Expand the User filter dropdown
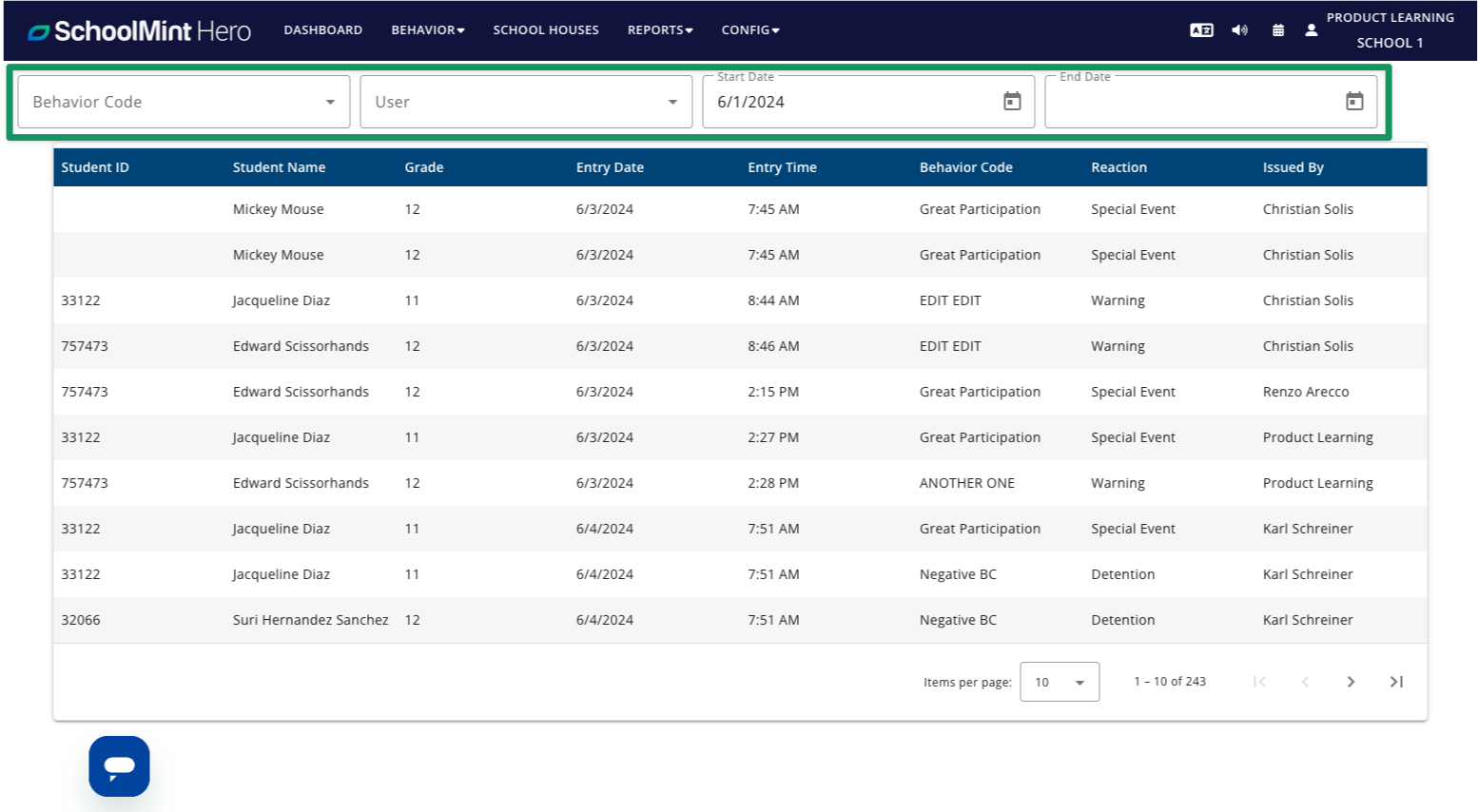Viewport: 1478px width, 812px height. point(526,102)
